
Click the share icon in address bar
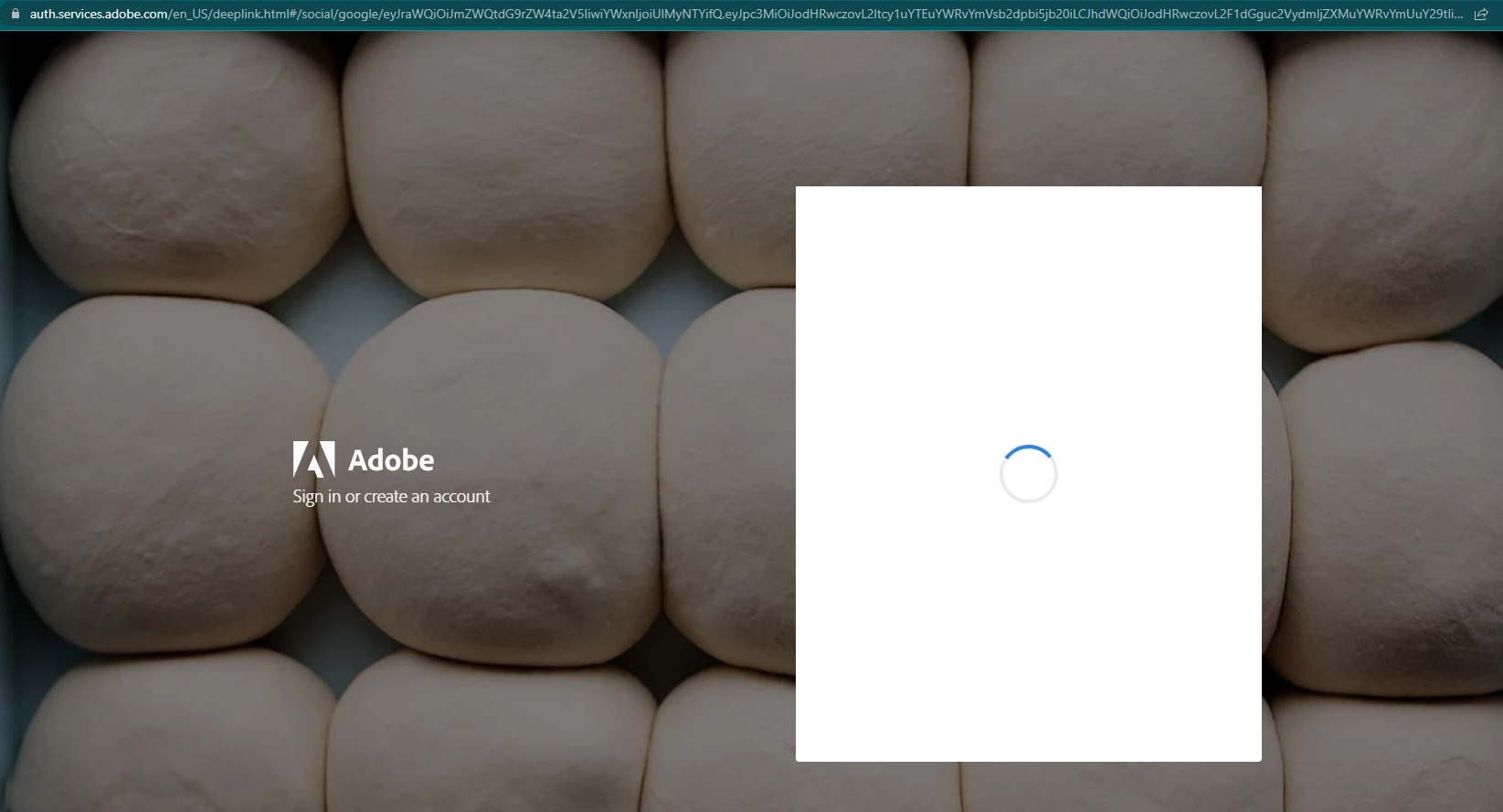click(x=1481, y=14)
